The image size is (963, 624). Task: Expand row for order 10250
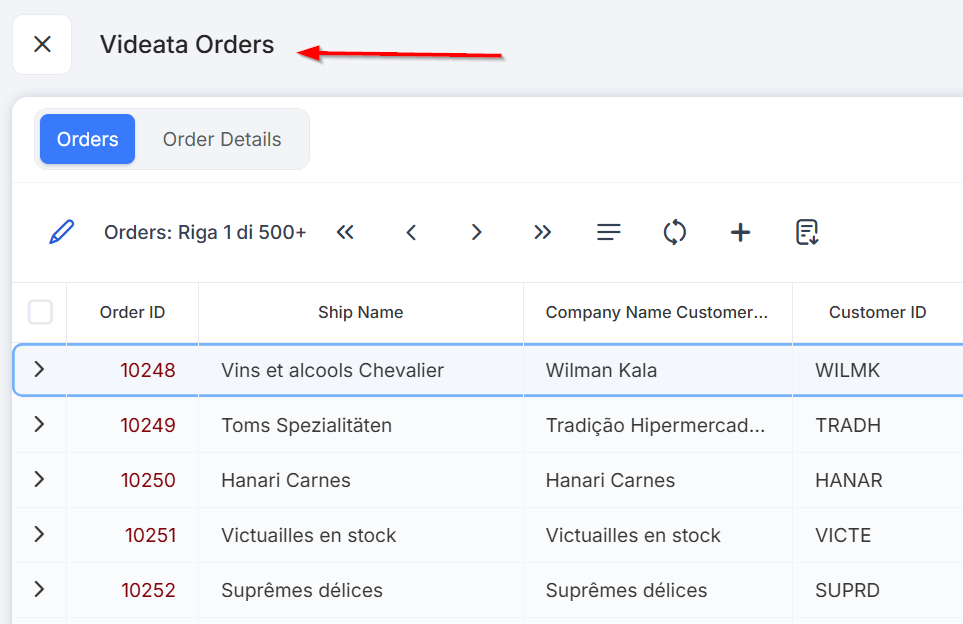pyautogui.click(x=39, y=480)
